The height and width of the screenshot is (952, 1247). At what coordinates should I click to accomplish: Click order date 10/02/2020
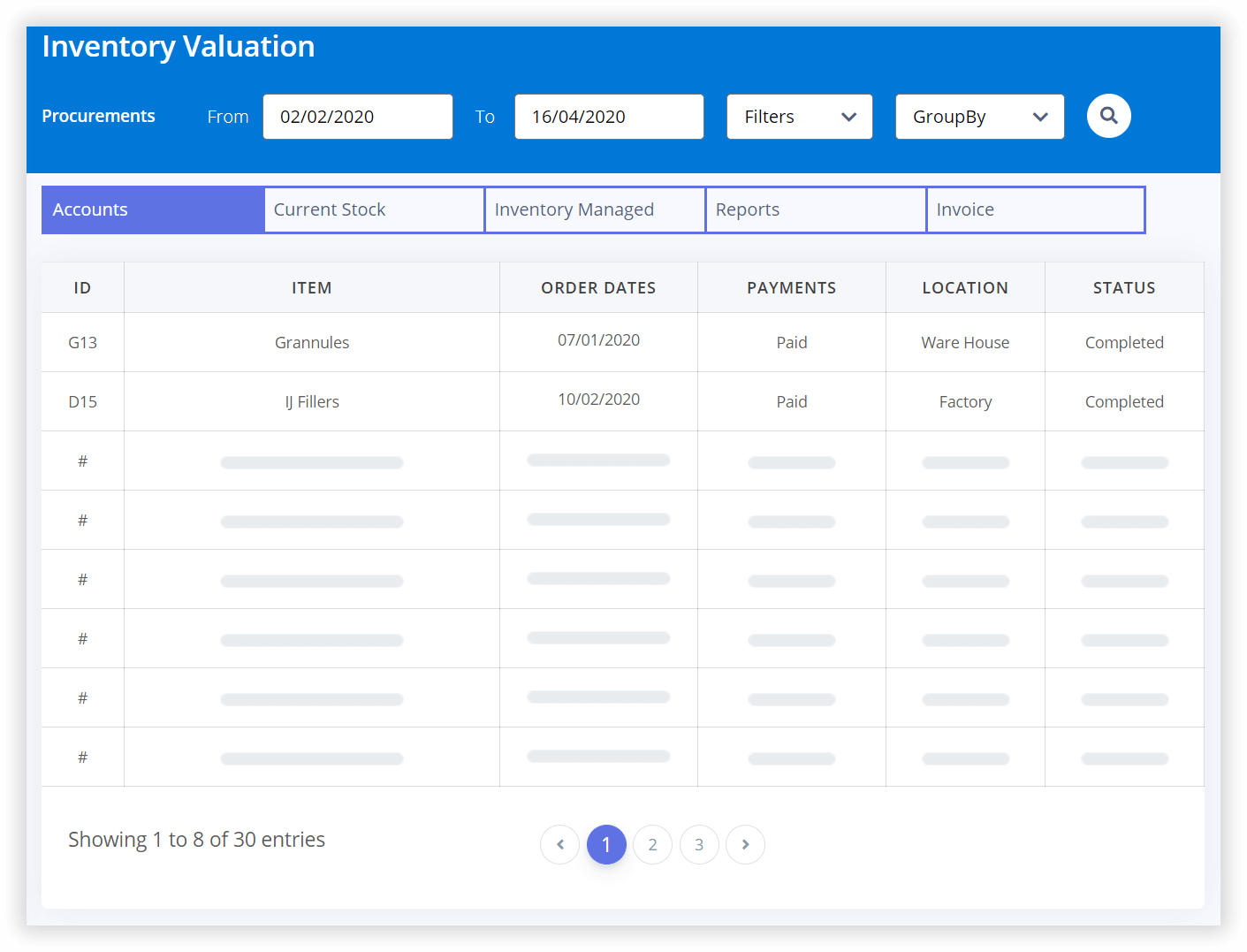598,399
